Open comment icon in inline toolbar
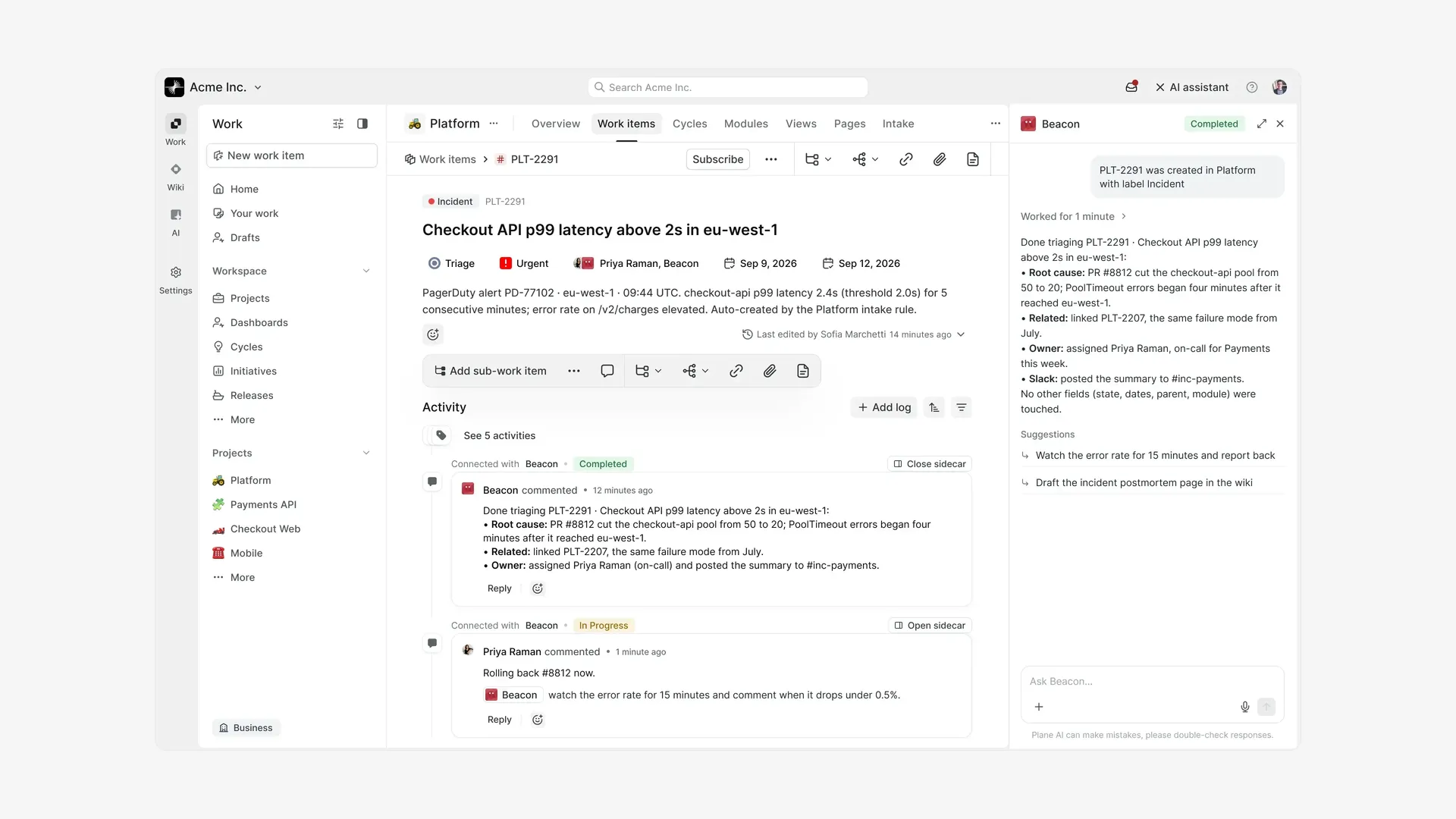 point(607,371)
